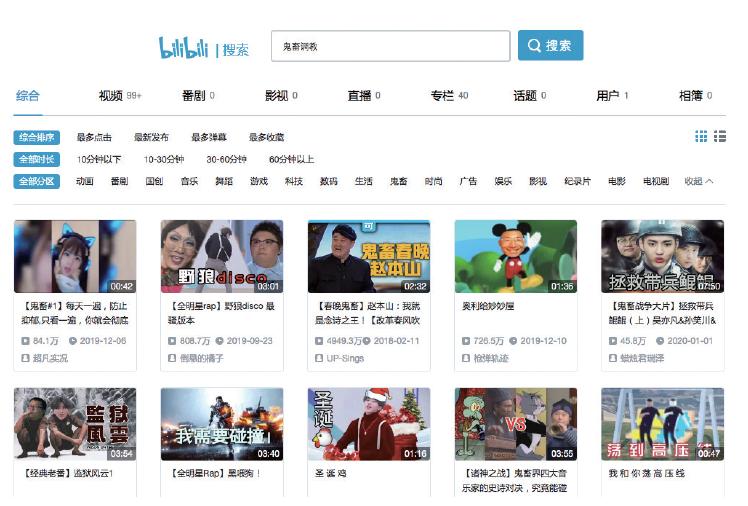Click the title 【全明星rap】野狼disco

tap(222, 313)
